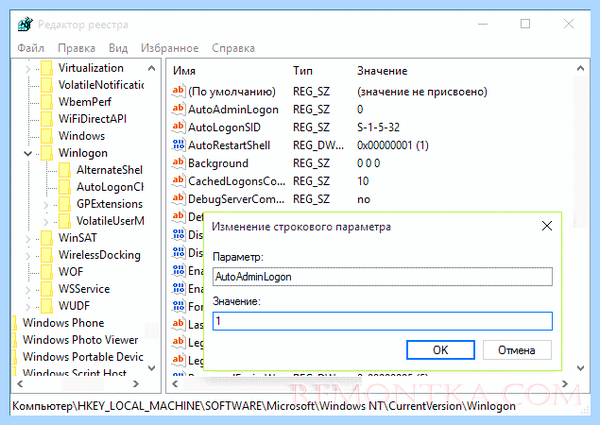Click the Параметр name field

[x=383, y=277]
